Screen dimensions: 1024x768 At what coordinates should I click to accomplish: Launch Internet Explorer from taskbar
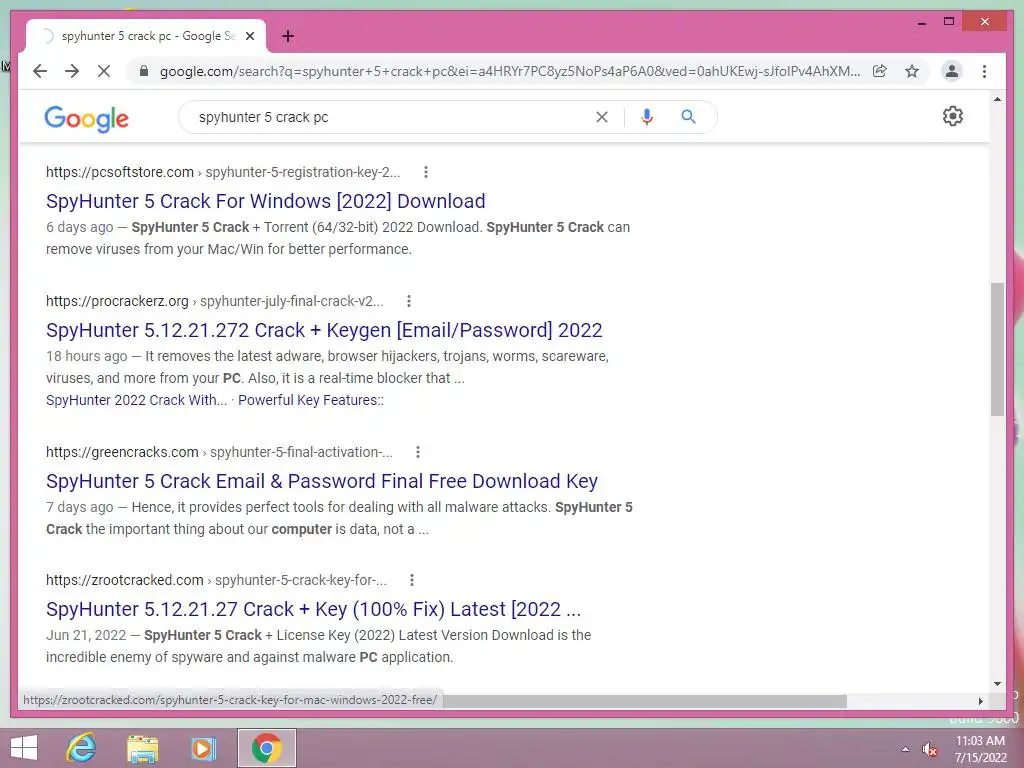(81, 748)
